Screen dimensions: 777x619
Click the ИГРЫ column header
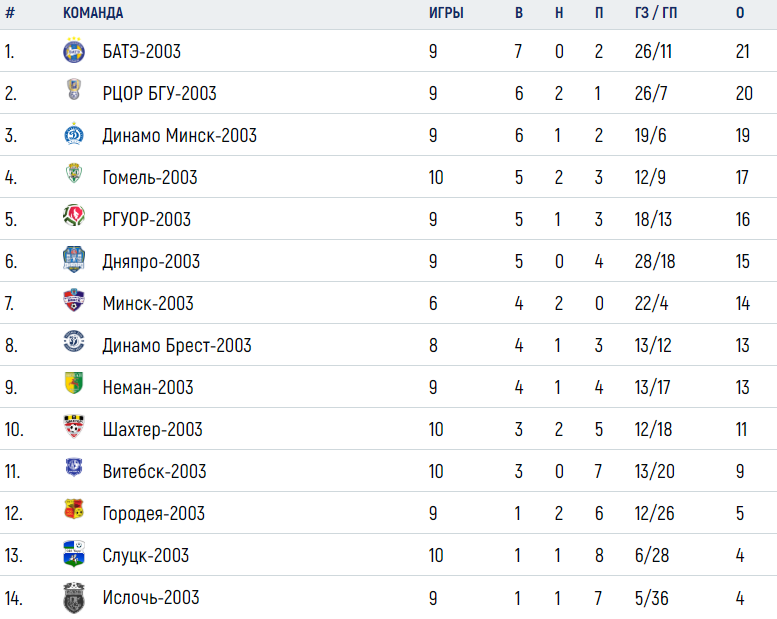446,13
